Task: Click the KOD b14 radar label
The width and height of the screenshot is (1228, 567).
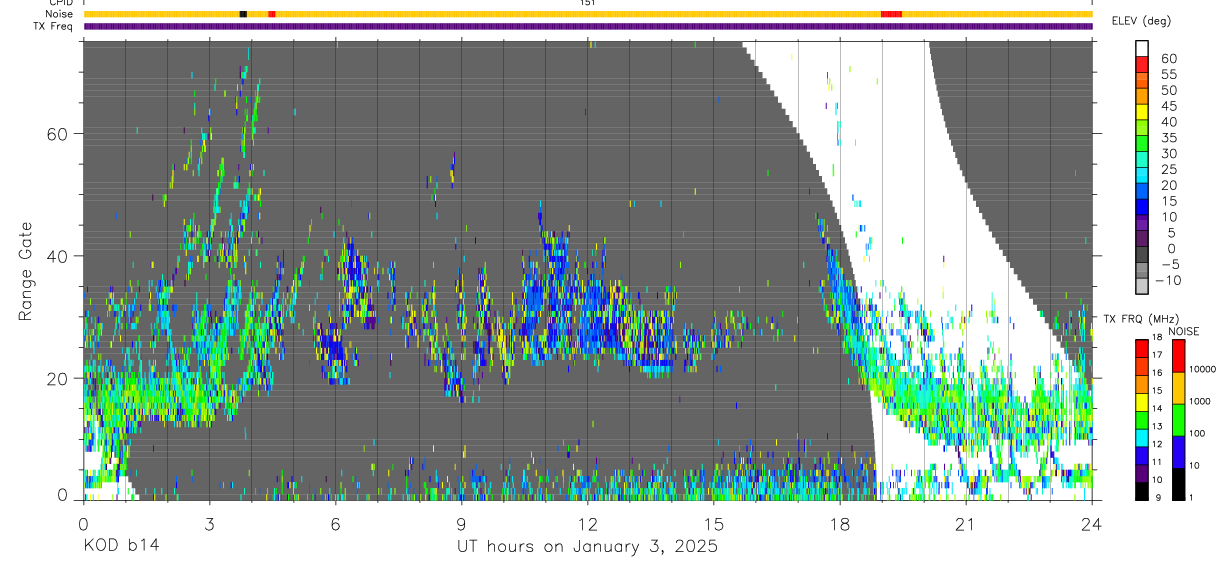Action: point(120,547)
